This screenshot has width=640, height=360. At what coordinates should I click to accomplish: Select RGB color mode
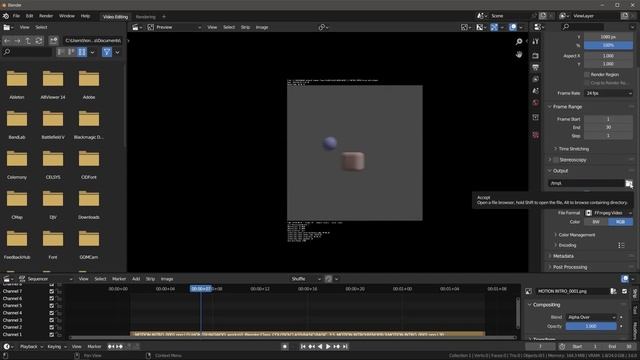(x=620, y=222)
